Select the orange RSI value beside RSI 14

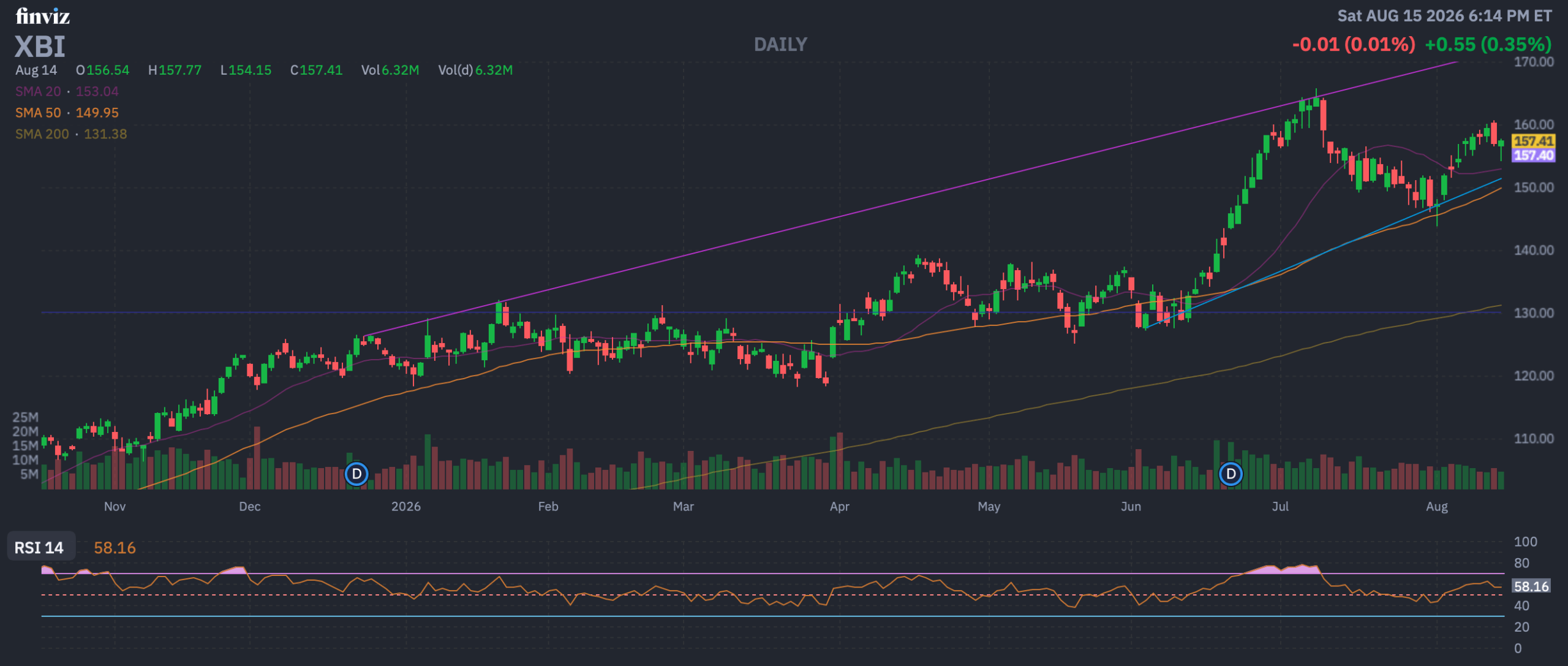click(x=115, y=548)
